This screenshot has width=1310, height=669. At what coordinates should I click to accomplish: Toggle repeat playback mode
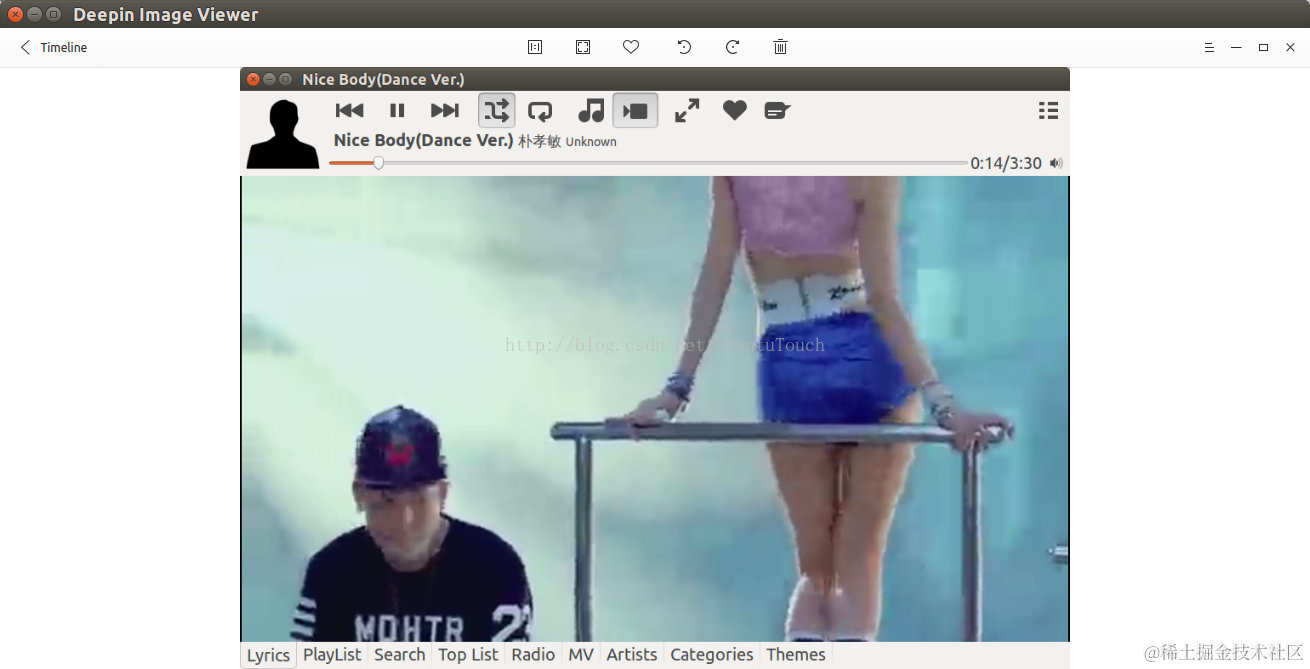pyautogui.click(x=540, y=111)
